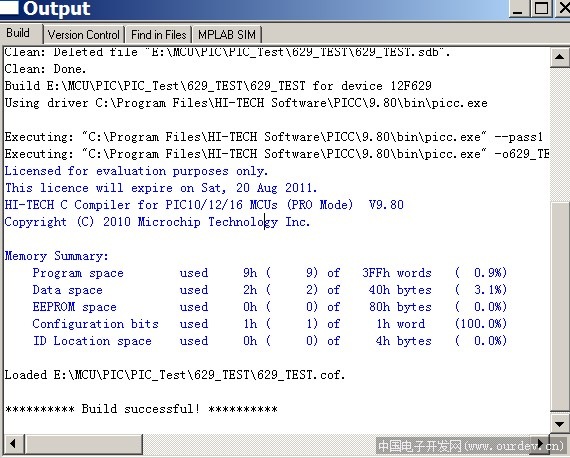Screen dimensions: 570x458
Task: Click the 'EEPROM space' memory row
Action: pyautogui.click(x=269, y=307)
